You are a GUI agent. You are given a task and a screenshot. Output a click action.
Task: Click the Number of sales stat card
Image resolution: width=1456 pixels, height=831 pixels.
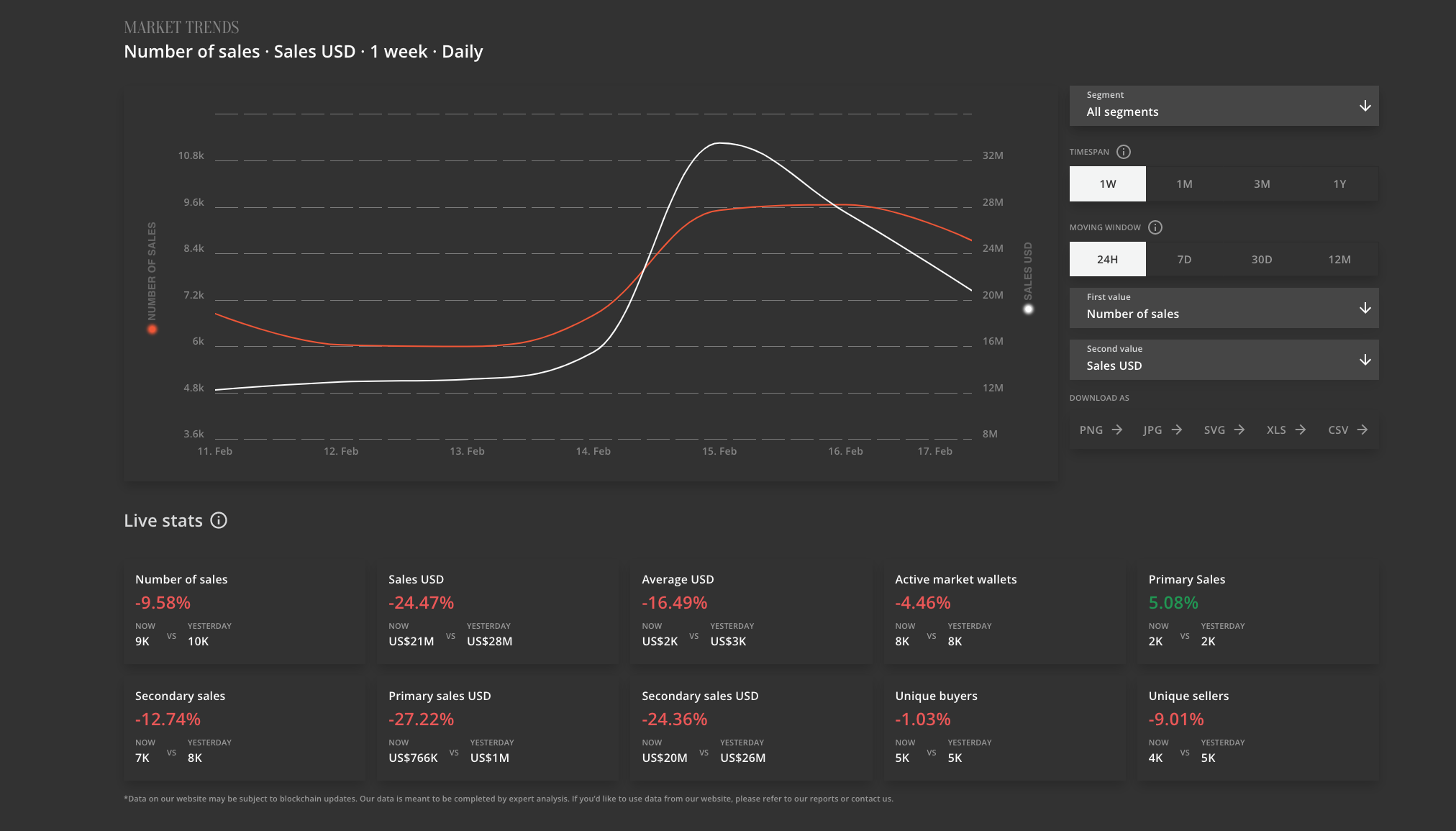tap(244, 612)
